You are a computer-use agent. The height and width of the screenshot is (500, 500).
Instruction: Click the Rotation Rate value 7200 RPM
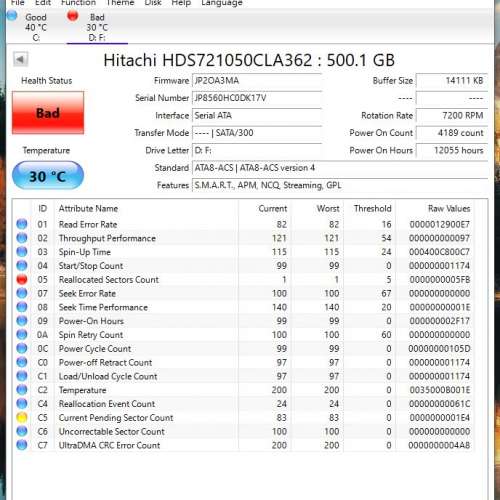click(452, 115)
